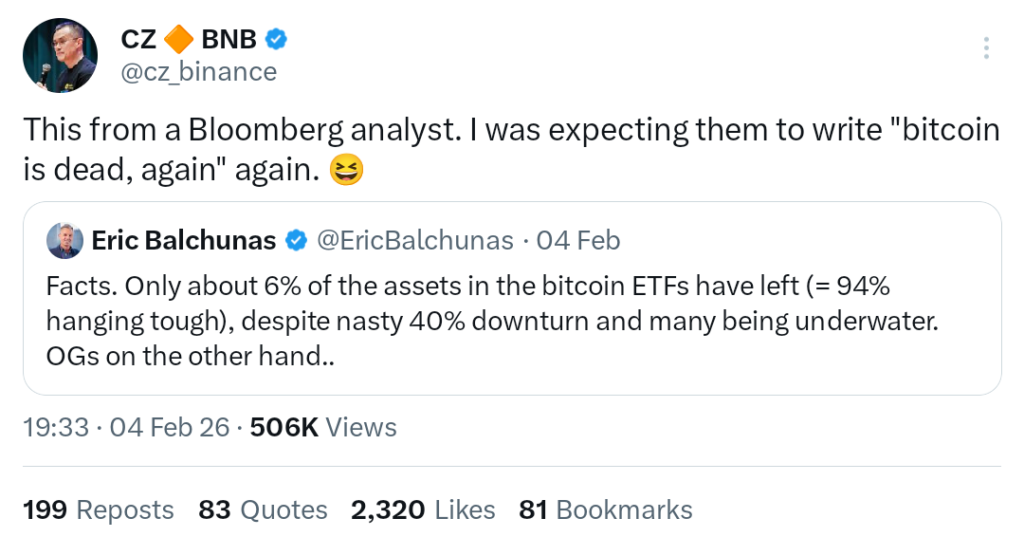Screen dimensions: 1024x537
Task: Show the 83 Quotes list
Action: [263, 509]
